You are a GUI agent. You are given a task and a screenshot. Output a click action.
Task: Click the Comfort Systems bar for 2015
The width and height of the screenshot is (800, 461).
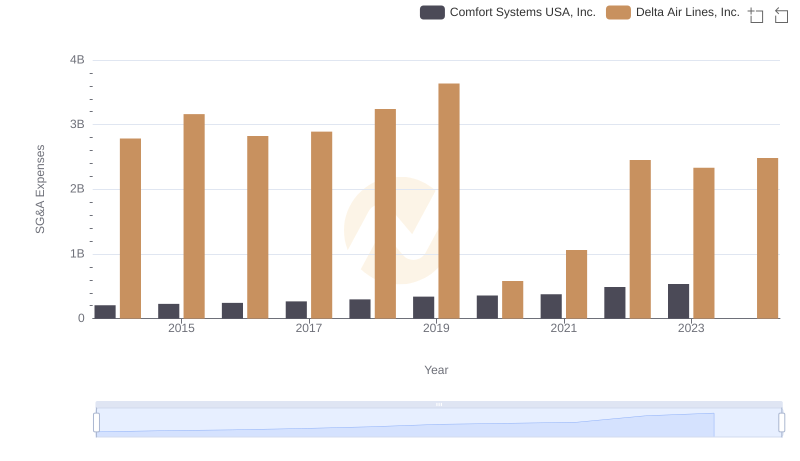tap(168, 311)
